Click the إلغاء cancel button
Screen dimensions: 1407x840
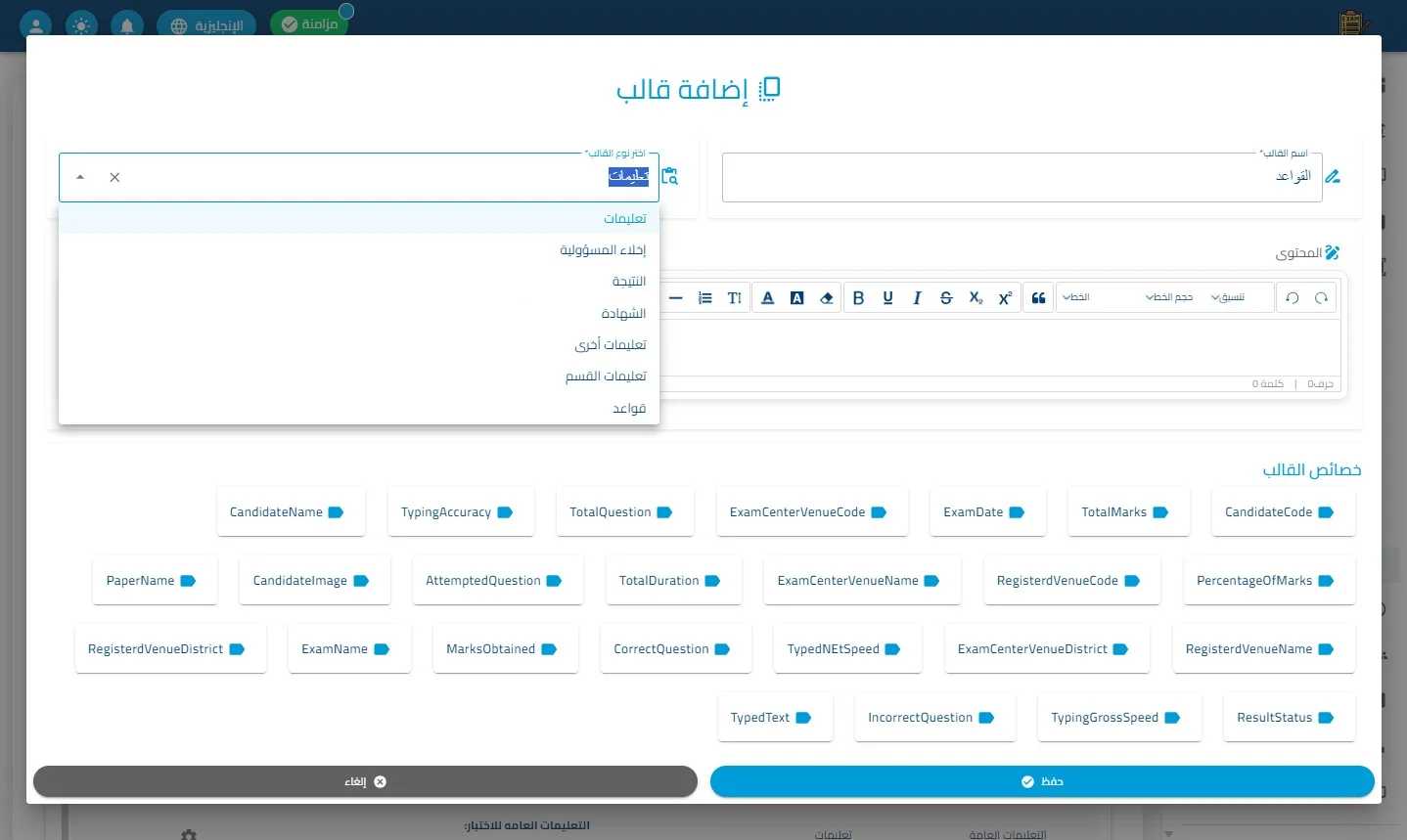(365, 781)
